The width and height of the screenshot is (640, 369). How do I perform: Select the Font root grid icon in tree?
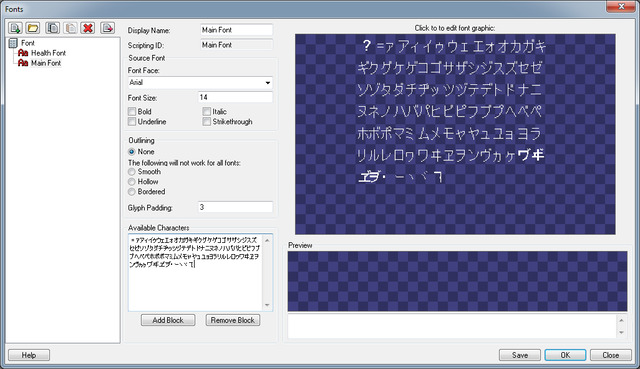point(13,43)
